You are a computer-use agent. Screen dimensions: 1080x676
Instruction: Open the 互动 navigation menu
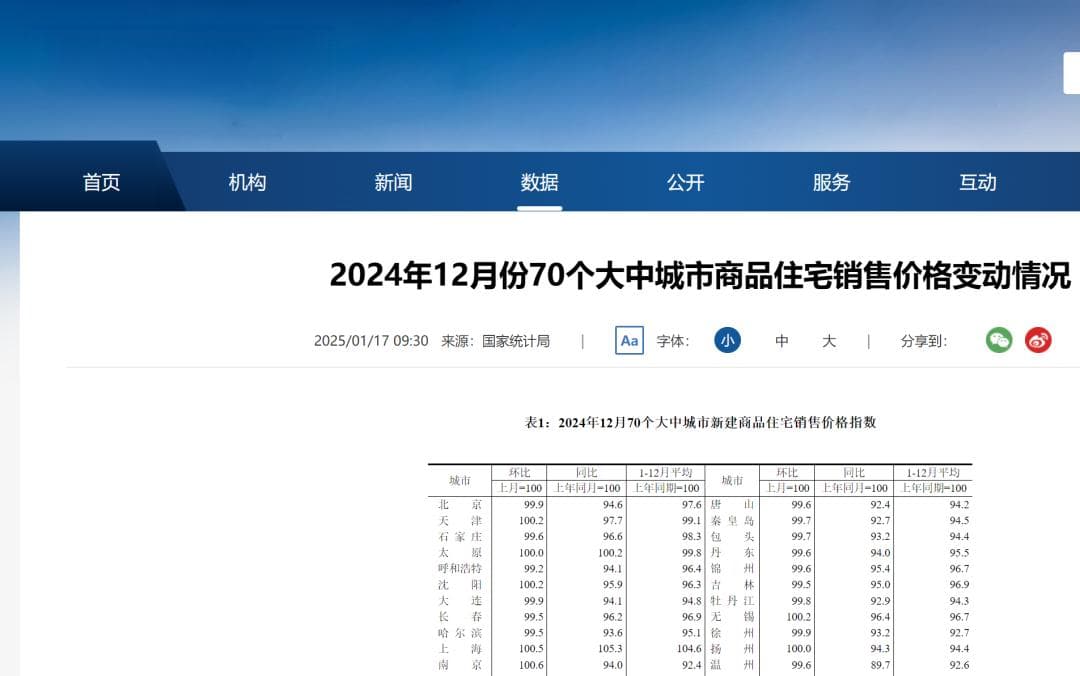tap(977, 183)
